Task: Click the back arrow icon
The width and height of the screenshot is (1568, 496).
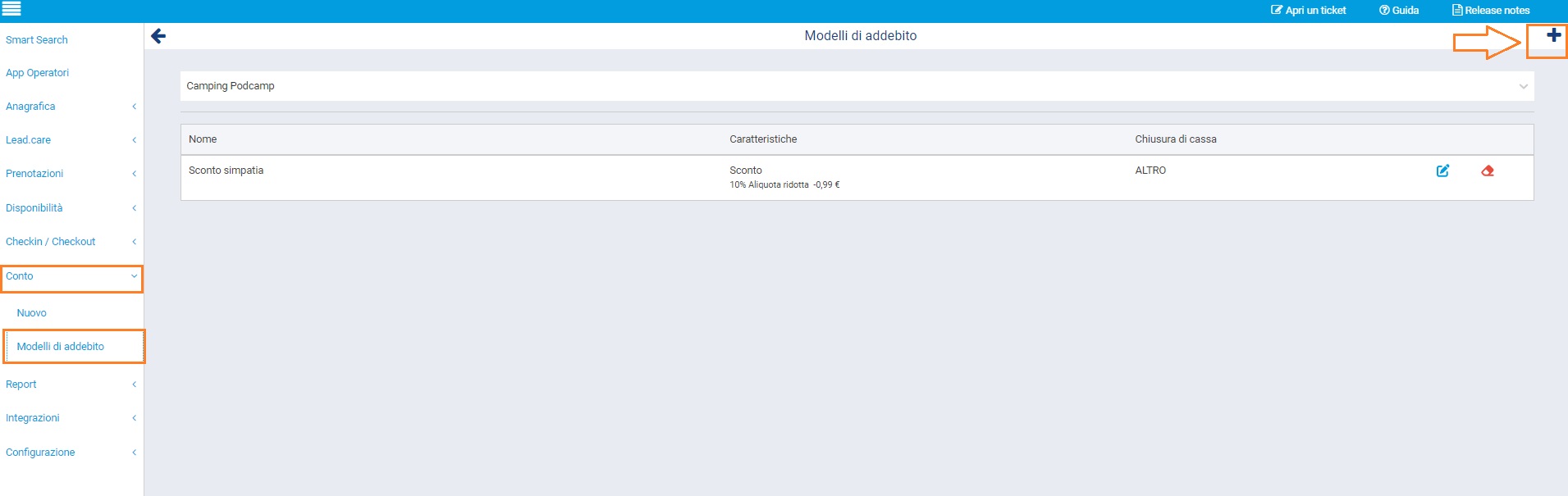Action: click(158, 36)
